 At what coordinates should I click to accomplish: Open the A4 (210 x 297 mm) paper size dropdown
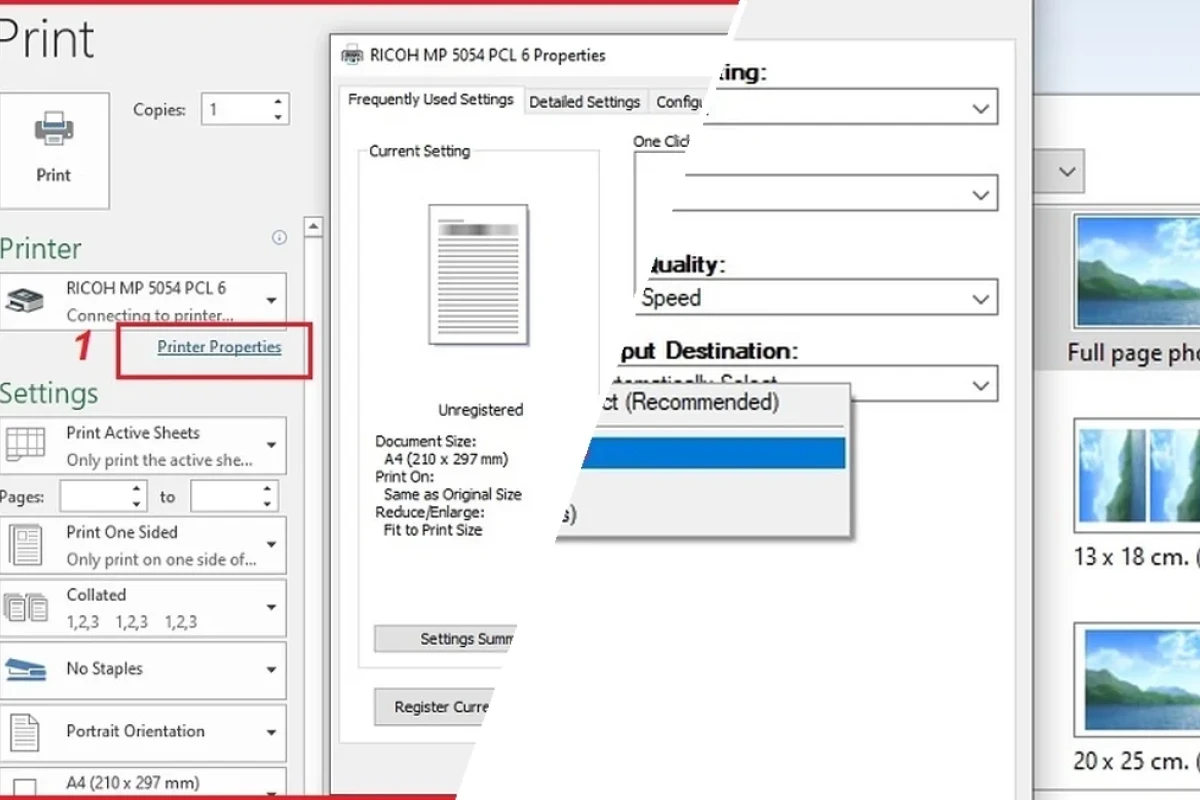(x=143, y=783)
